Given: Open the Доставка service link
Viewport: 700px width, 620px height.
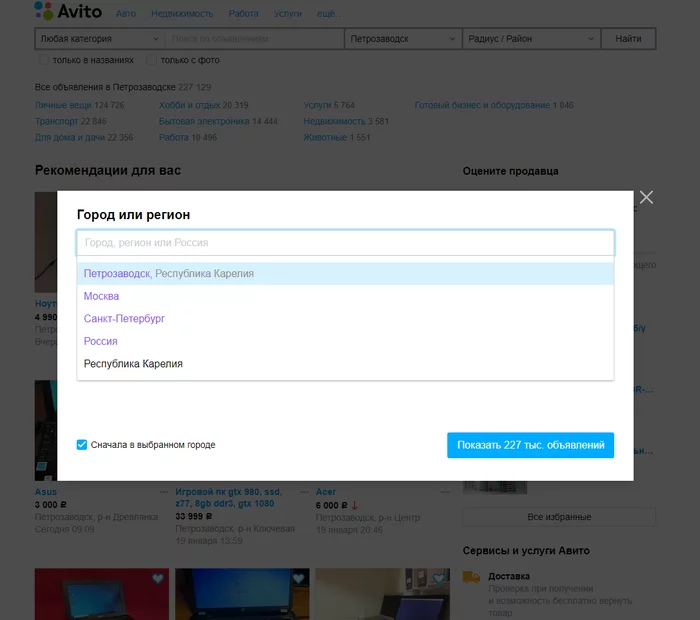Looking at the screenshot, I should 509,576.
